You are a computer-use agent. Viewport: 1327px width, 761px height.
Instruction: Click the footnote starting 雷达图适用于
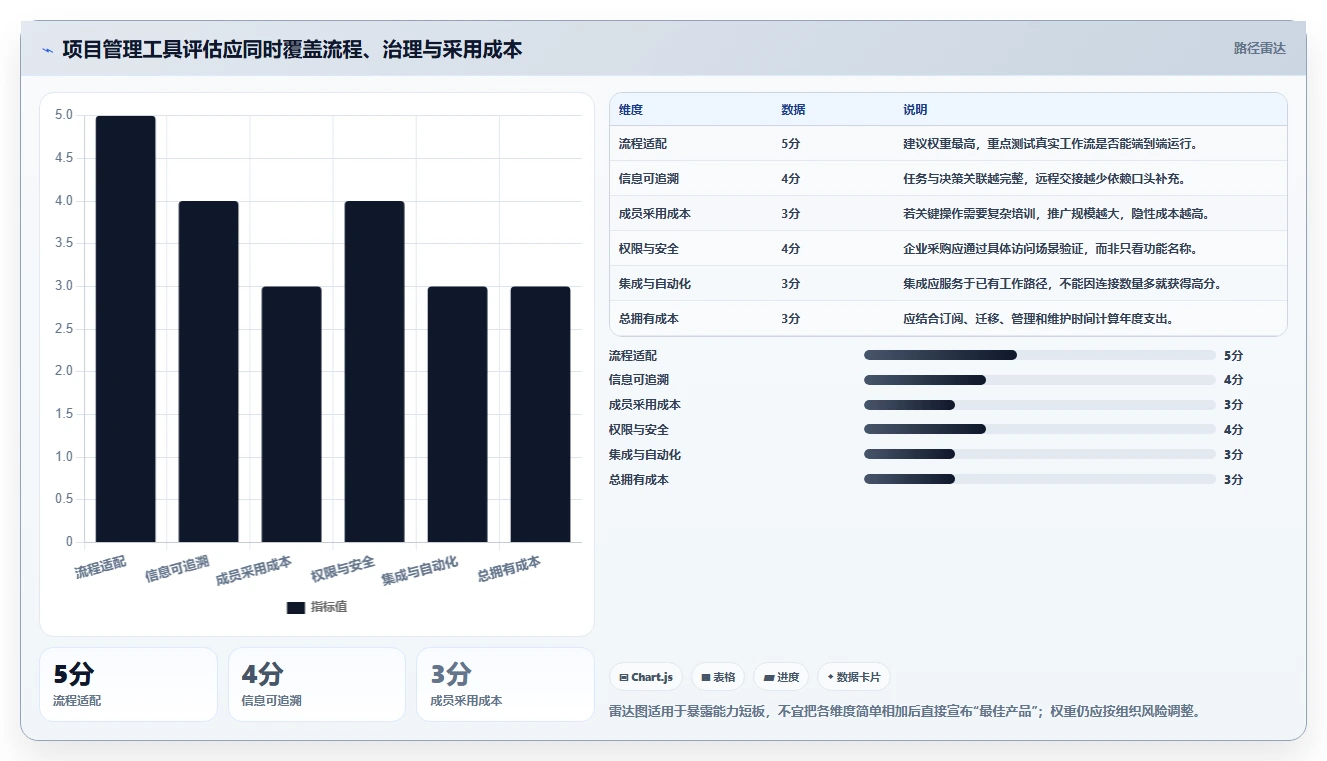(x=904, y=711)
